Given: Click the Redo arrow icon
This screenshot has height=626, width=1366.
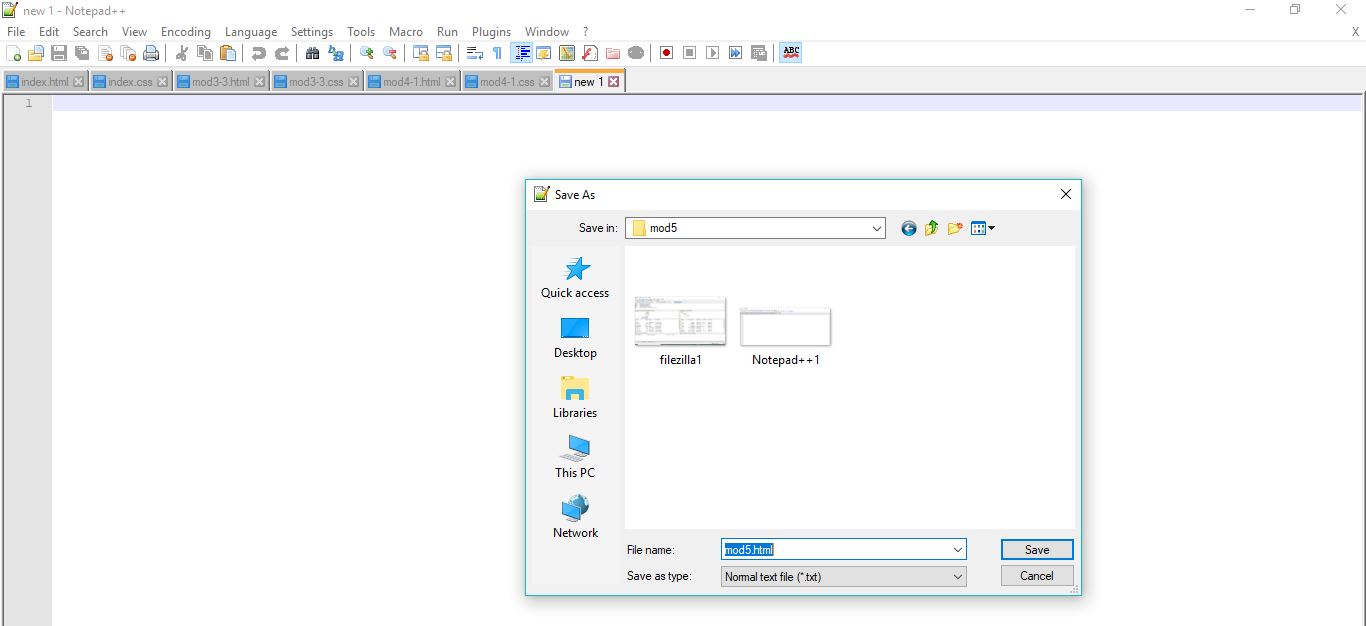Looking at the screenshot, I should (x=282, y=53).
